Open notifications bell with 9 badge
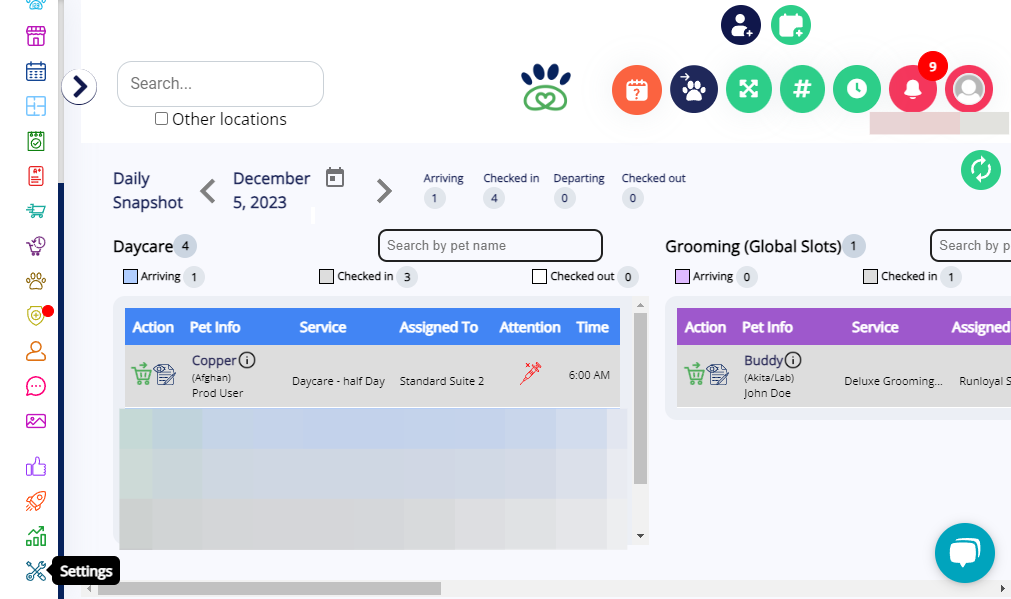This screenshot has width=1011, height=599. [913, 89]
